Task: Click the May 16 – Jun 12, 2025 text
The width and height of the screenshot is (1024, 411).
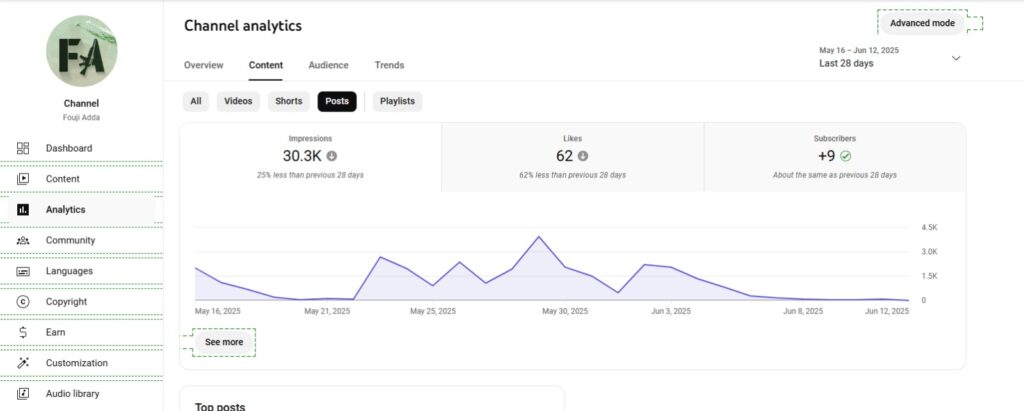Action: [859, 50]
